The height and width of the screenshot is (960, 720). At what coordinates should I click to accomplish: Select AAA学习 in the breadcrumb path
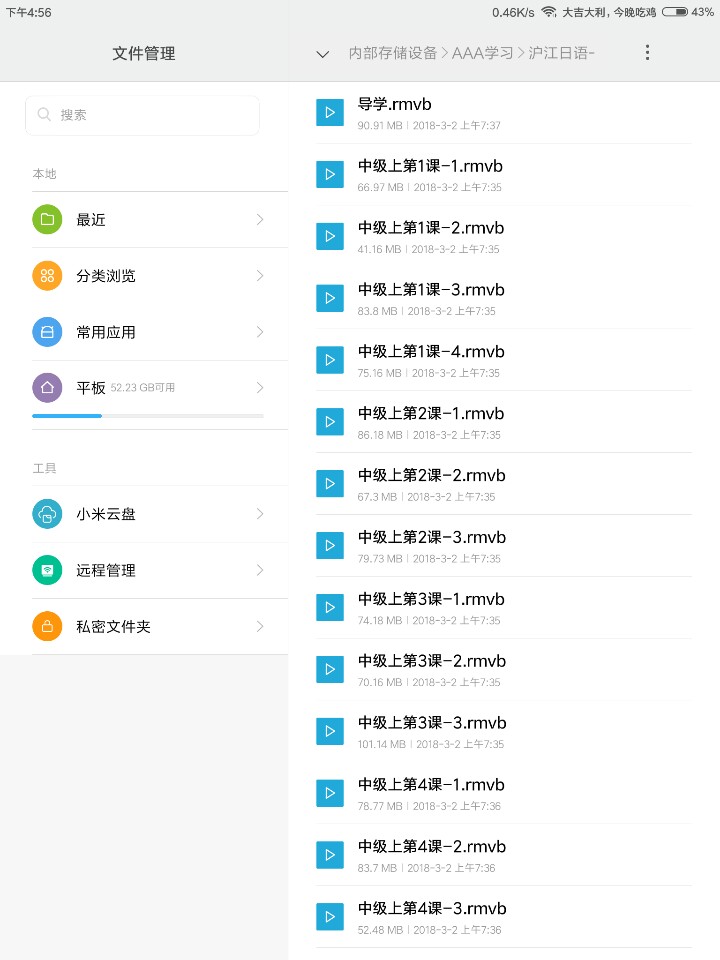coord(483,53)
